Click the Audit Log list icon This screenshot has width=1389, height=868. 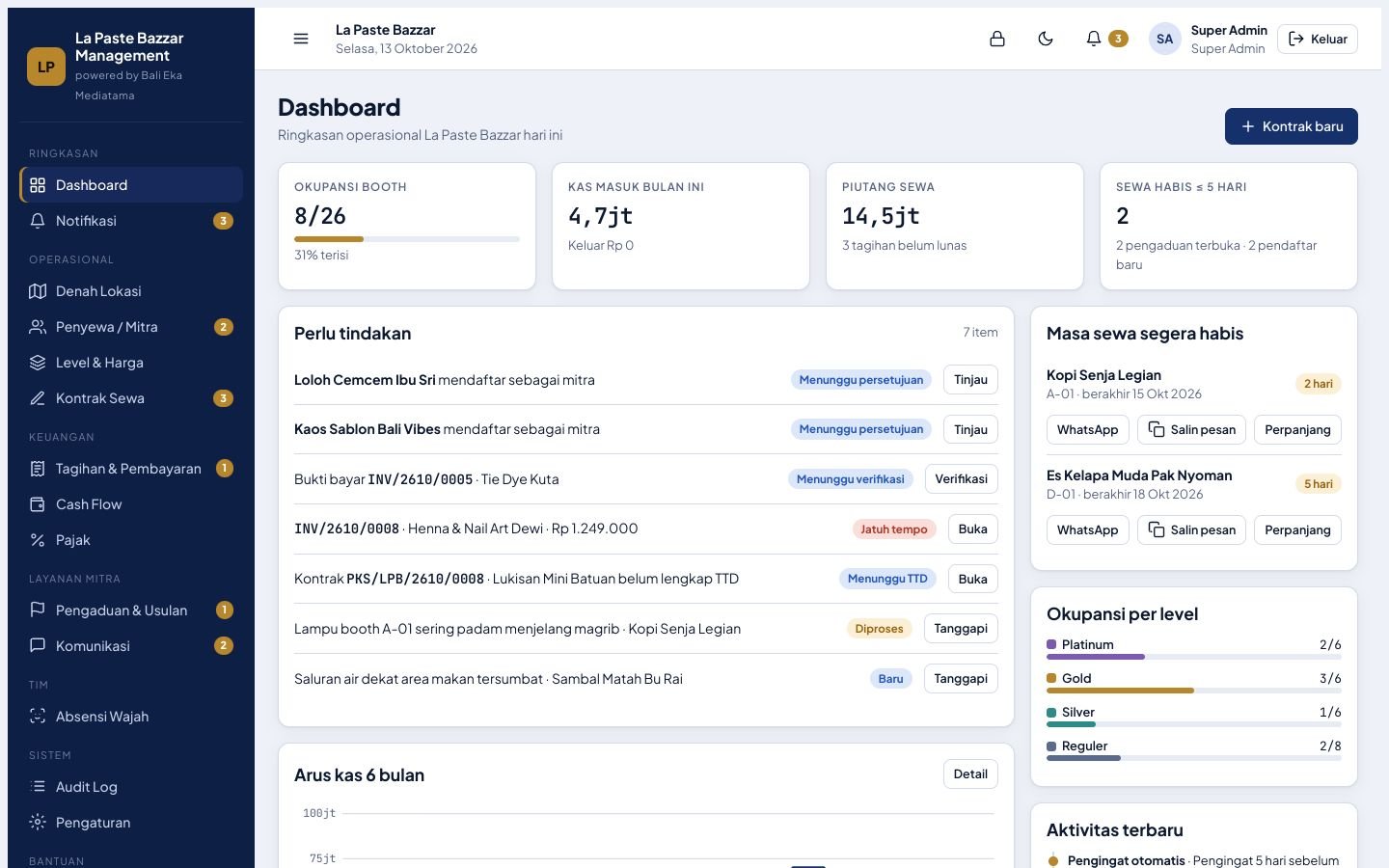click(38, 787)
